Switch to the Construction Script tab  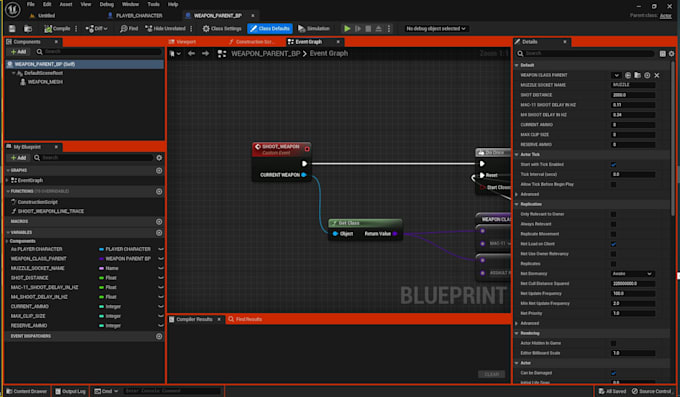(x=252, y=42)
